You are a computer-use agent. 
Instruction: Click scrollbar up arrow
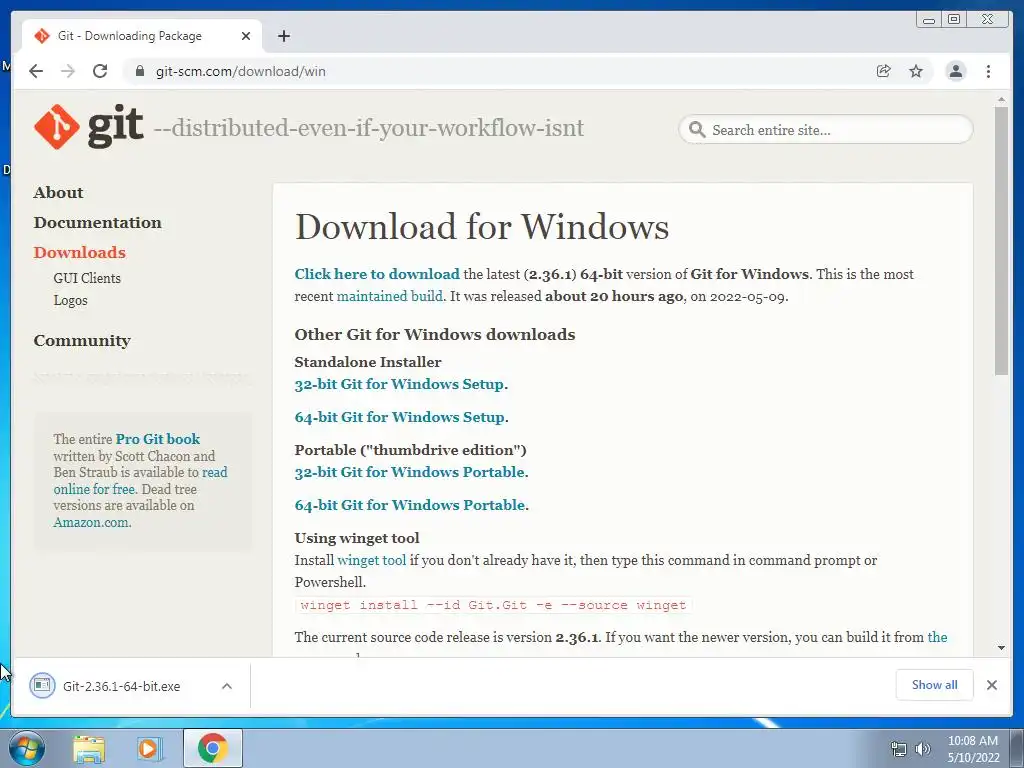[1001, 100]
